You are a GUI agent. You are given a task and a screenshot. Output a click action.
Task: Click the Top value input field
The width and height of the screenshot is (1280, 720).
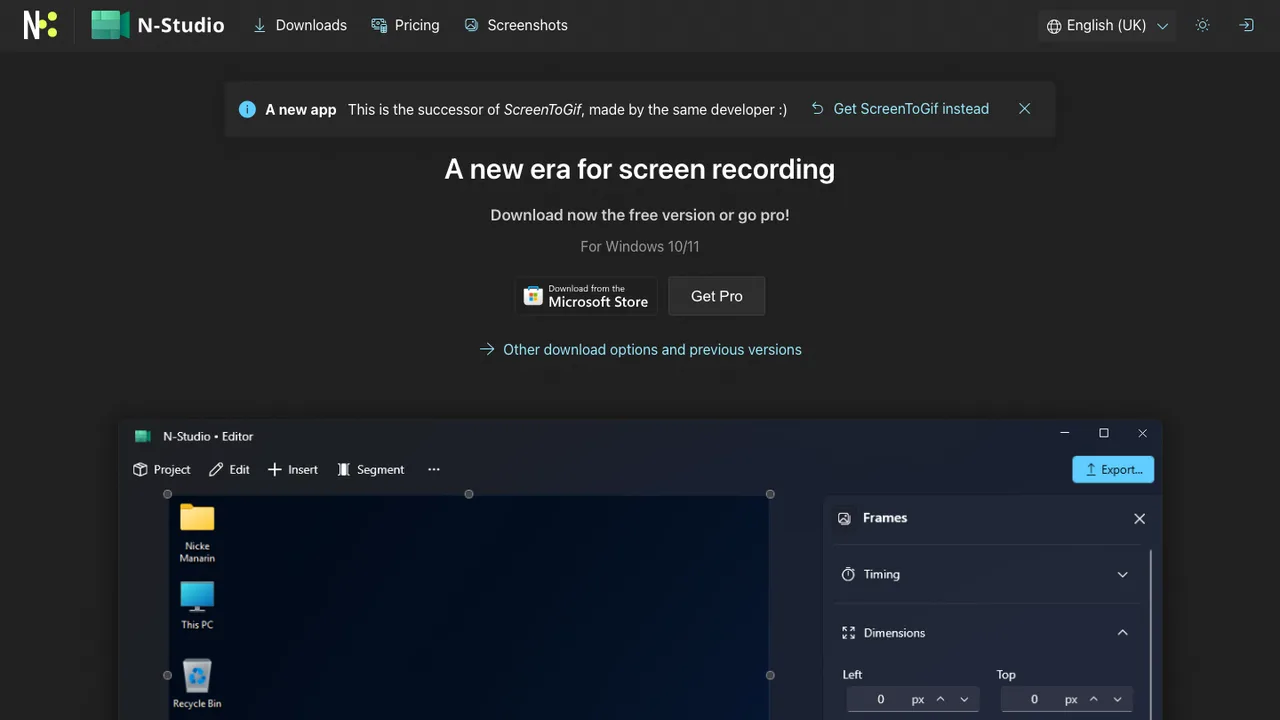tap(1035, 699)
